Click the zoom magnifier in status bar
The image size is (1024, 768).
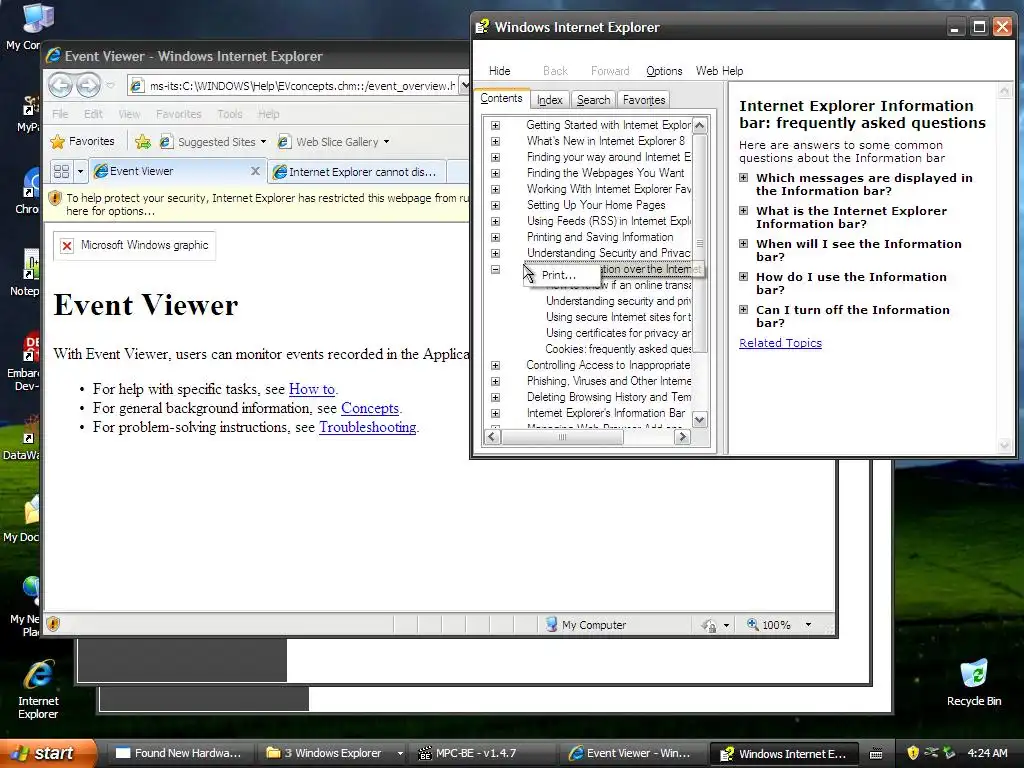click(x=752, y=624)
